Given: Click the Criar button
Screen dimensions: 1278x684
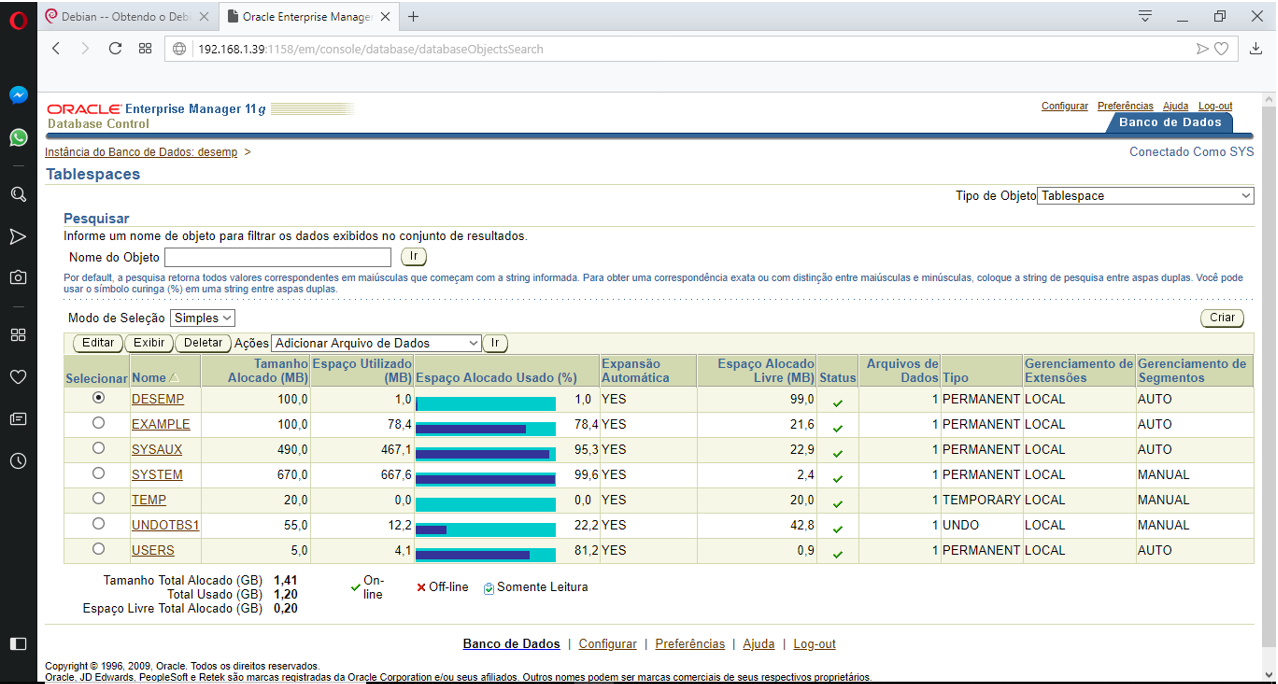Looking at the screenshot, I should click(x=1222, y=318).
